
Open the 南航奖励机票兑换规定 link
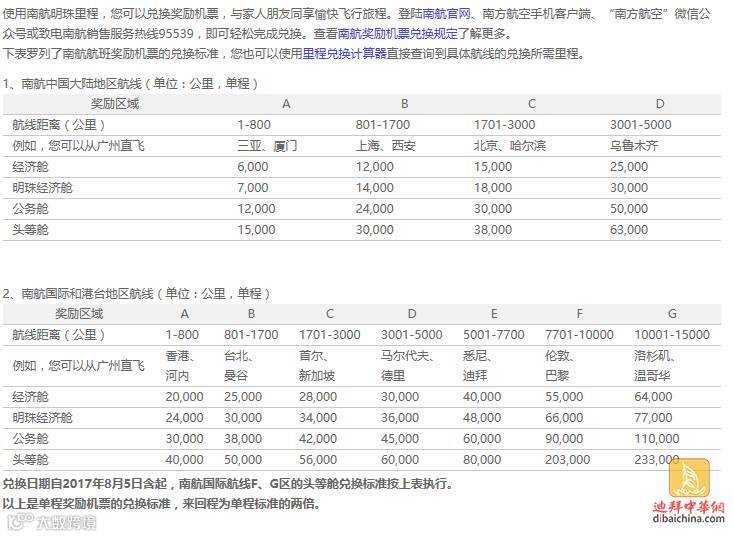pos(398,34)
